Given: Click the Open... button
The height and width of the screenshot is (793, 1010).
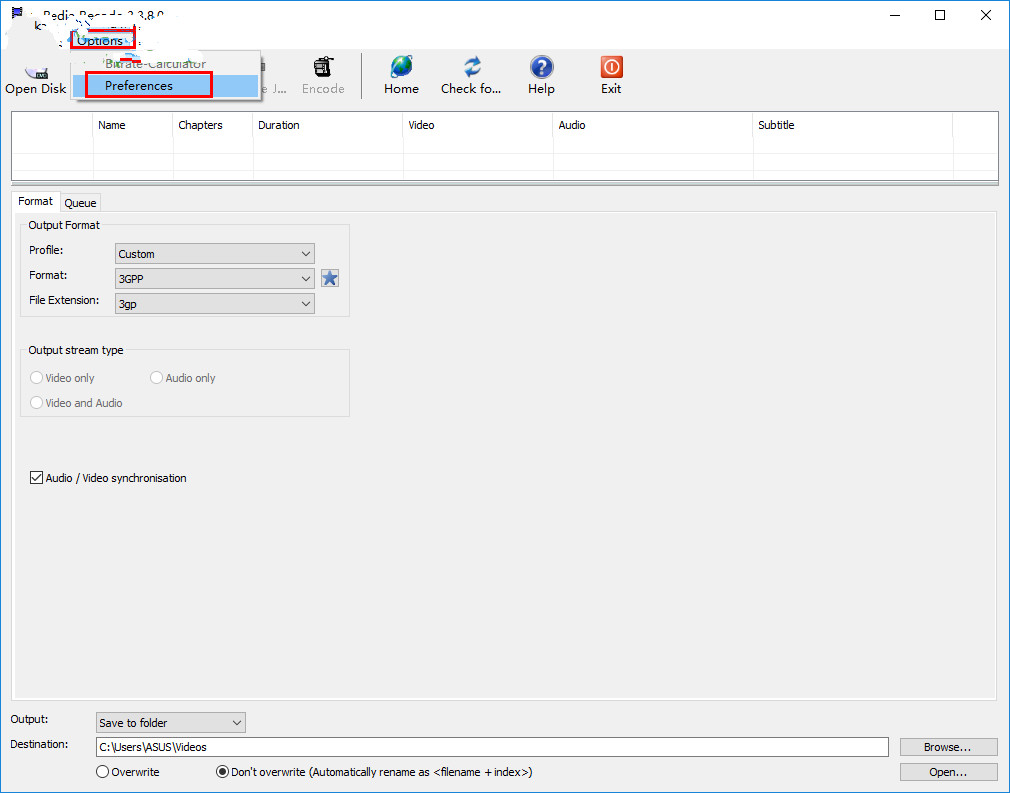Looking at the screenshot, I should click(948, 772).
